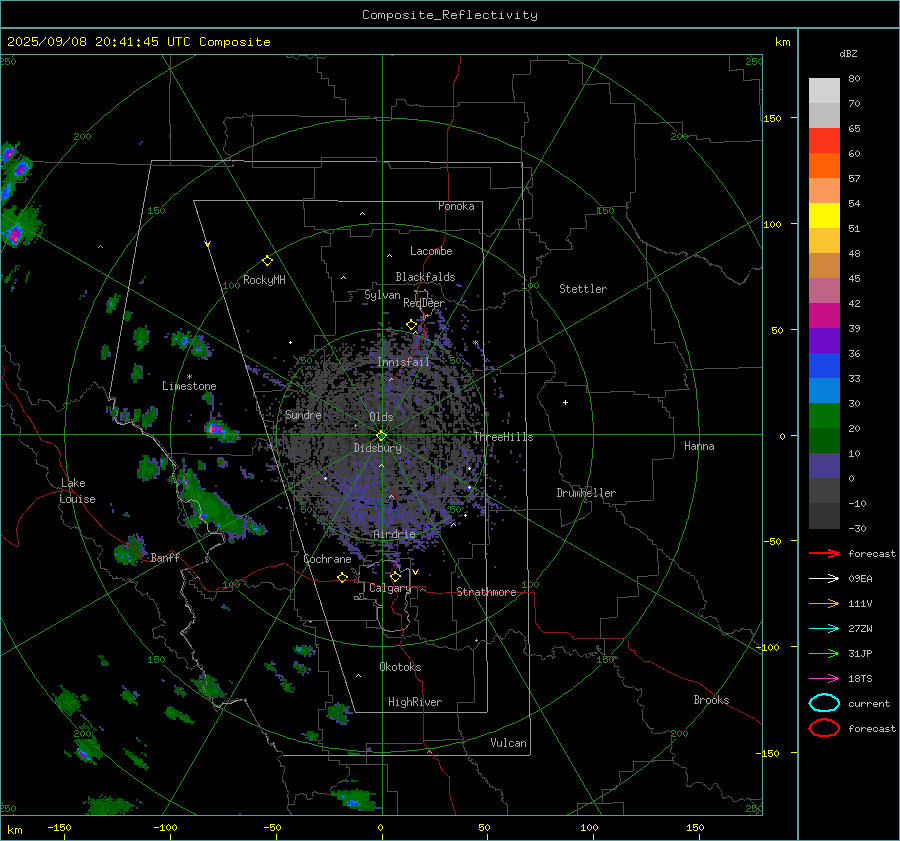This screenshot has width=900, height=841.
Task: Select the green 31JP arrow in the legend
Action: point(824,653)
